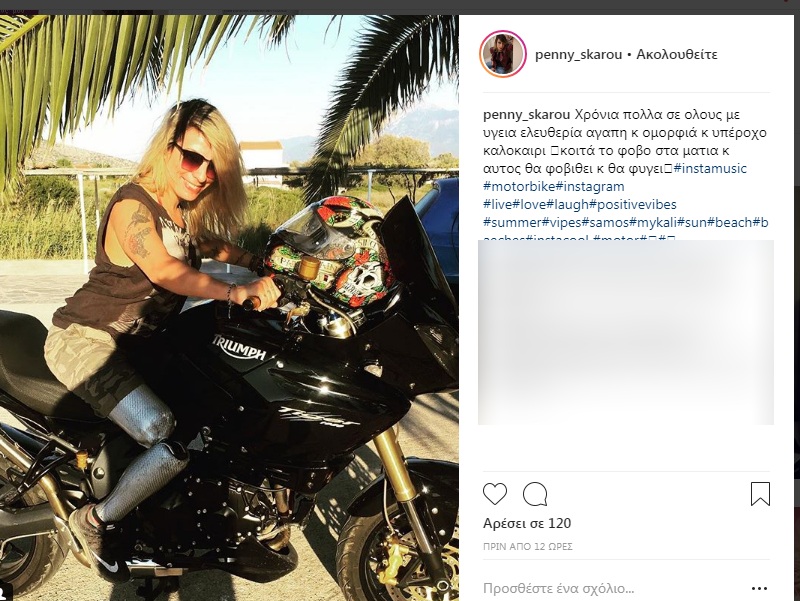Open the ΠΡΙΝ ΑΠΟ 12 ΩΡΕΣ timestamp

tap(528, 546)
